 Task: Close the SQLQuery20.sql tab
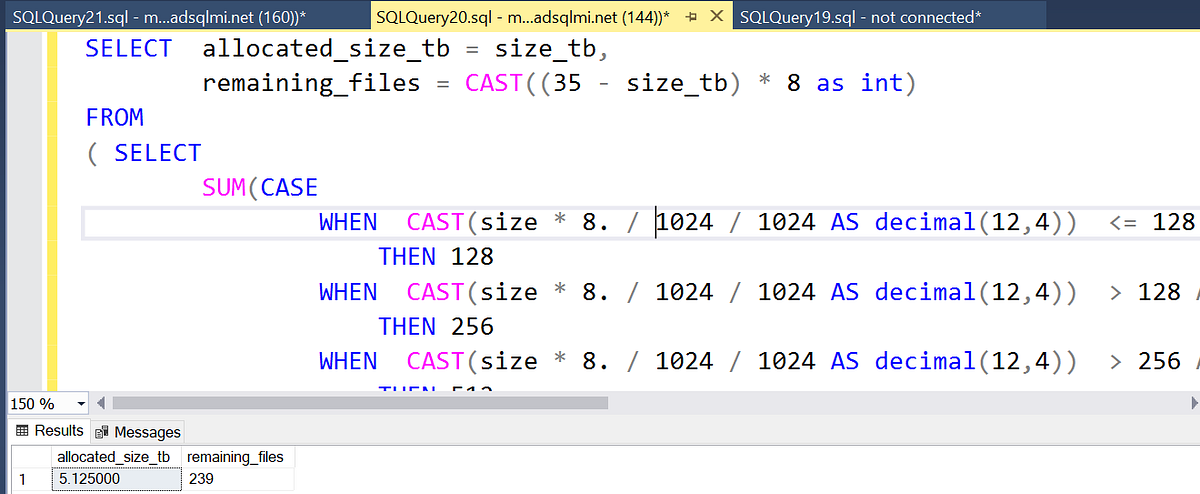[716, 17]
